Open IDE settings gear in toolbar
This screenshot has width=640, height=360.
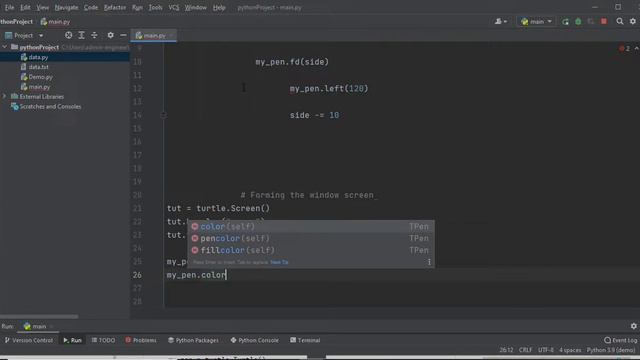coord(633,21)
